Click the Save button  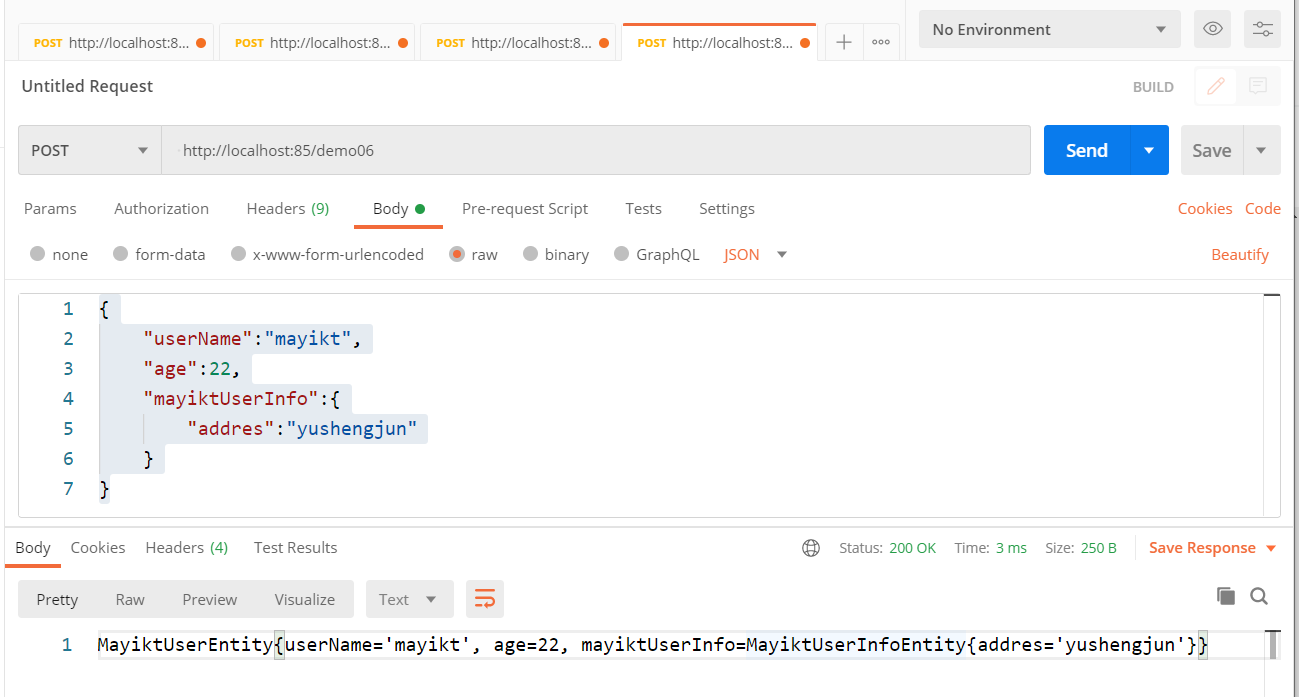1212,150
